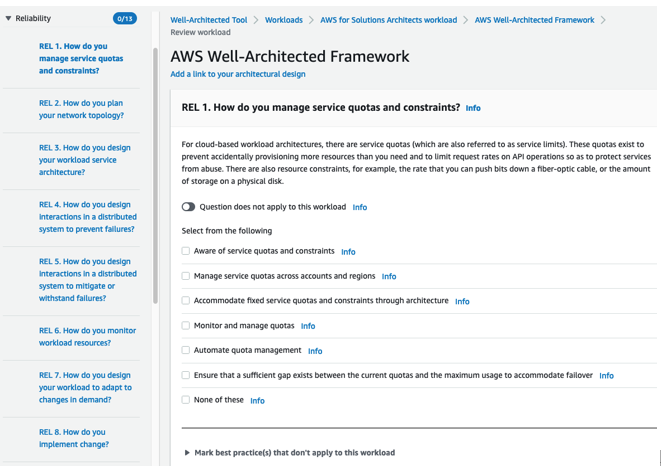Toggle Question does not apply to this workload

tap(188, 207)
